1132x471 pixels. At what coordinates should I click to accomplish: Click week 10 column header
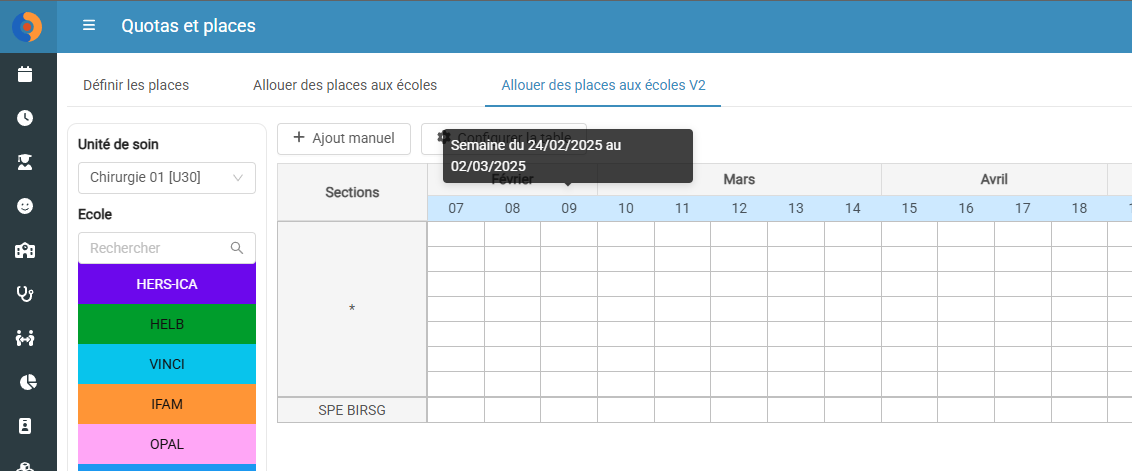click(x=626, y=209)
